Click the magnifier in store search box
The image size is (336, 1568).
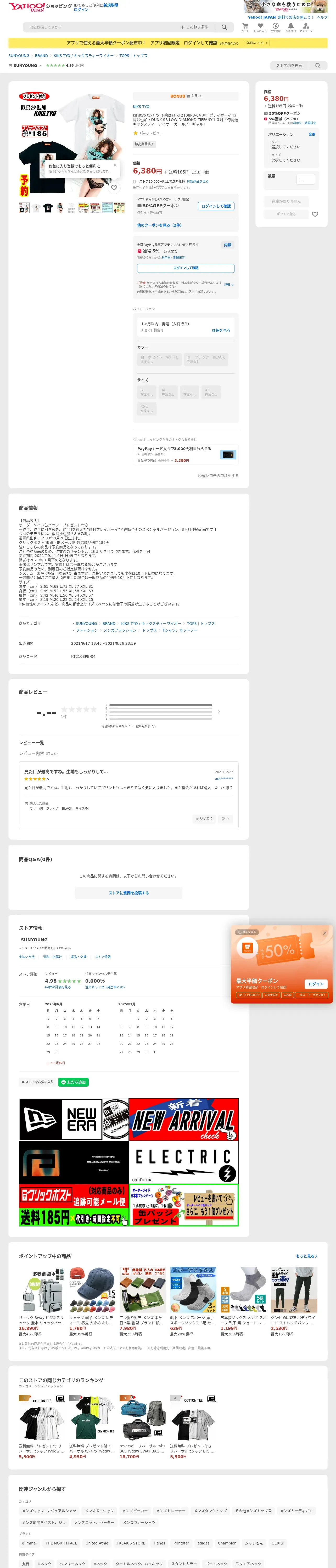click(318, 66)
